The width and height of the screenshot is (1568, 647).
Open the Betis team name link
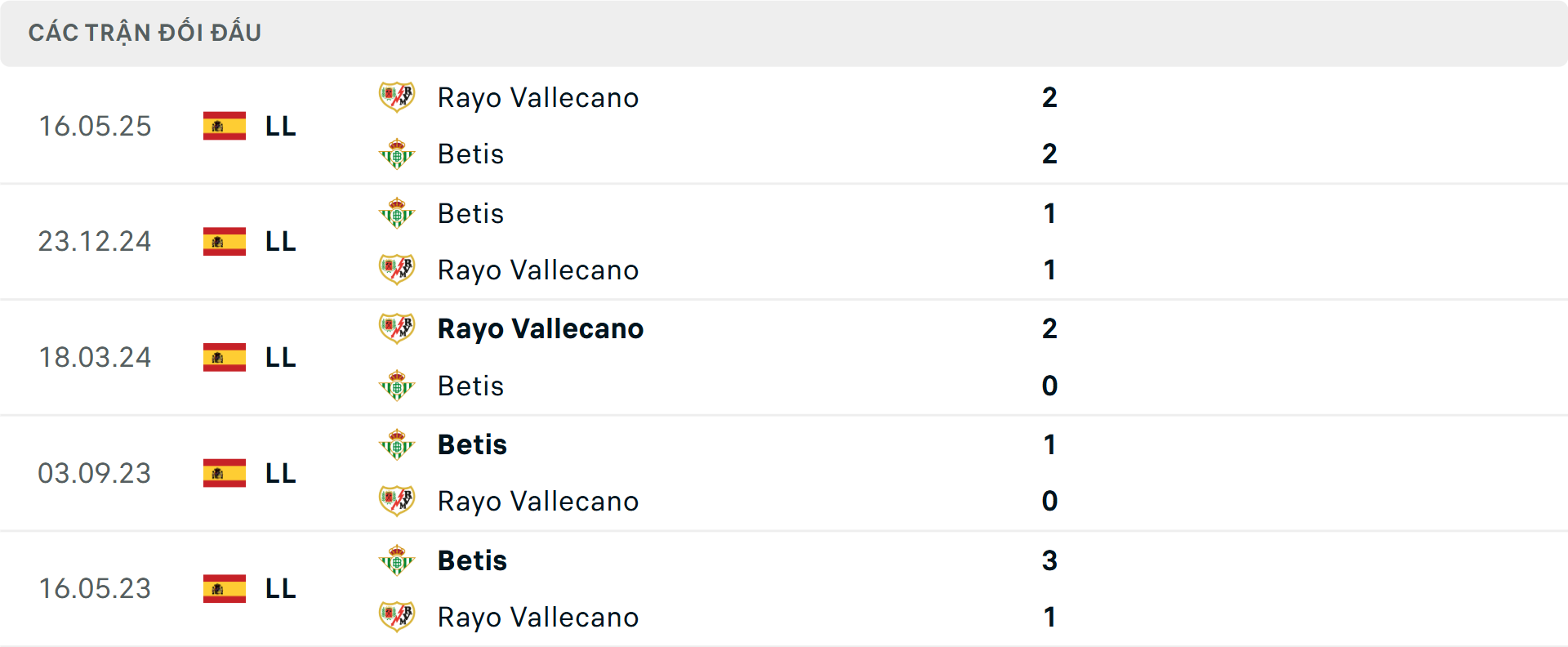[x=470, y=154]
